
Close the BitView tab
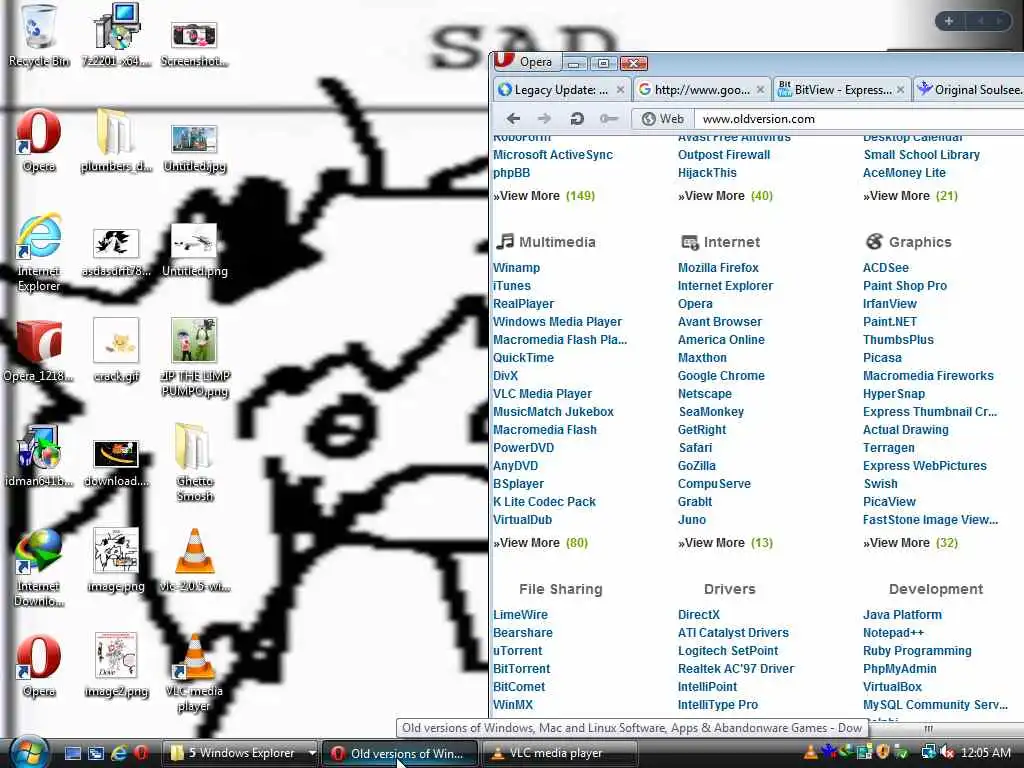901,89
